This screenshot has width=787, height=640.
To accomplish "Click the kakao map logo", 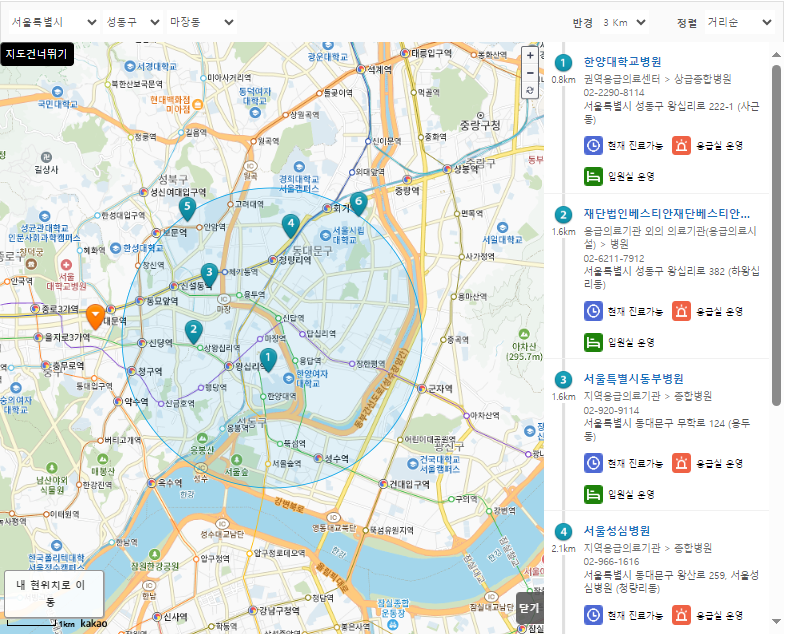I will click(94, 623).
